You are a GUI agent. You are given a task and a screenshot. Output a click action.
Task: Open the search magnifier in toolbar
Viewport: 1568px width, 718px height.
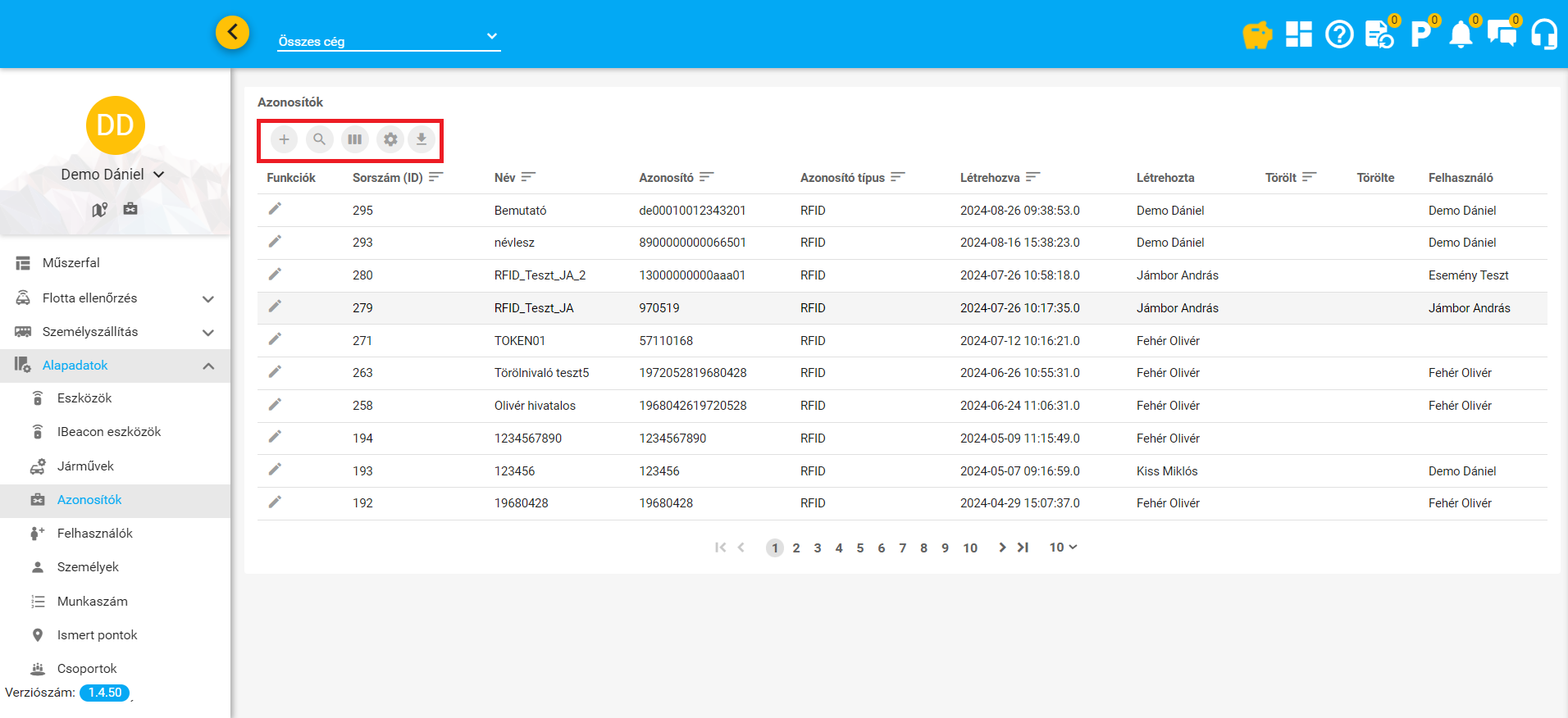coord(319,139)
